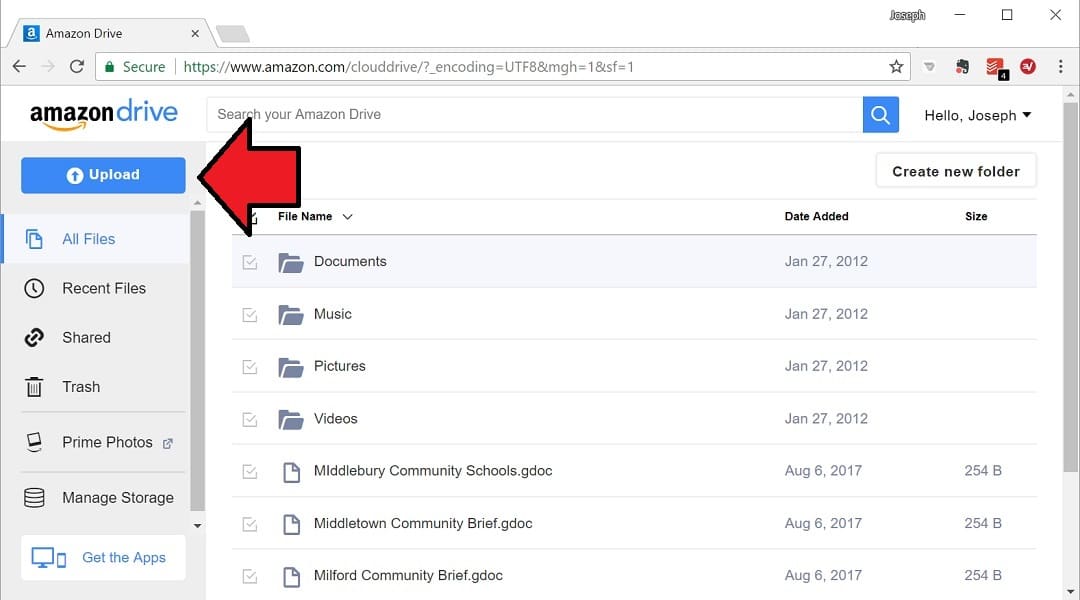Click the Prime Photos photos icon
This screenshot has width=1080, height=600.
click(x=33, y=442)
